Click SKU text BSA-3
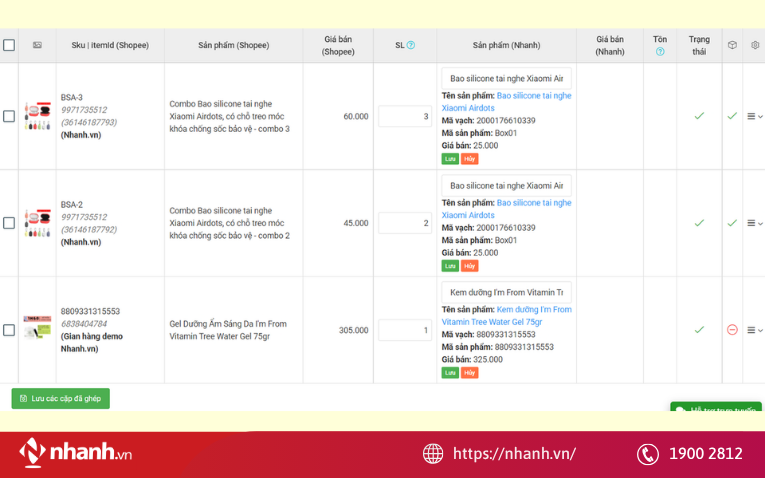This screenshot has height=478, width=765. 72,98
